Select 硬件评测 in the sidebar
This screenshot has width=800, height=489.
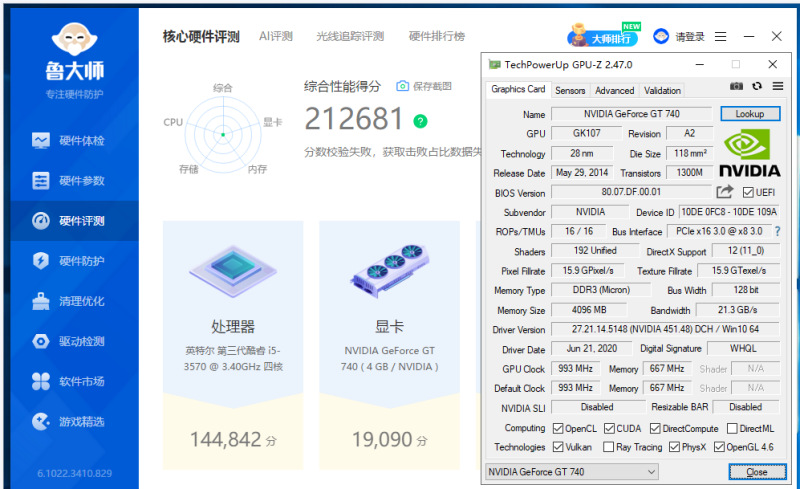(x=74, y=221)
